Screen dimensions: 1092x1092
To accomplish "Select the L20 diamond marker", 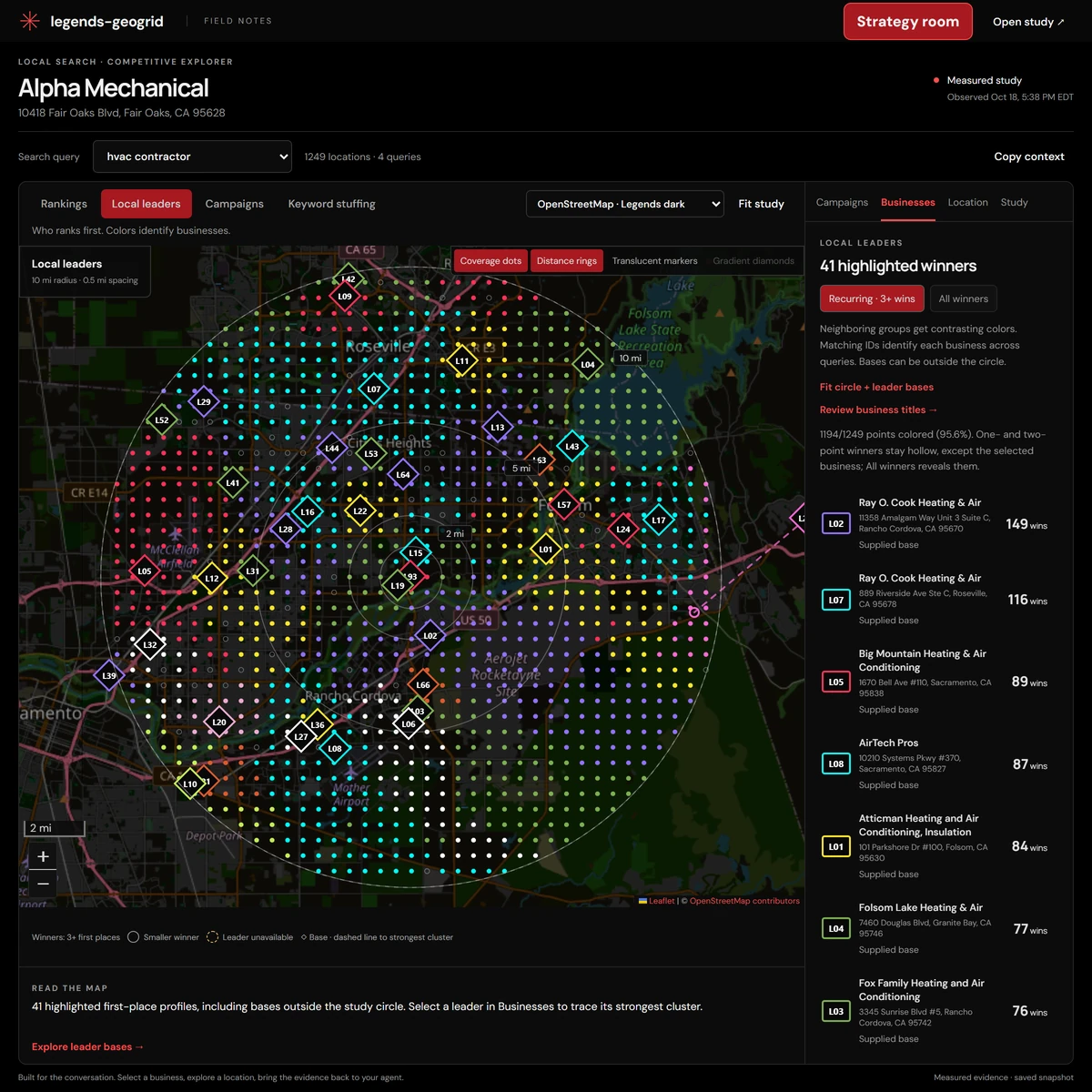I will (219, 723).
